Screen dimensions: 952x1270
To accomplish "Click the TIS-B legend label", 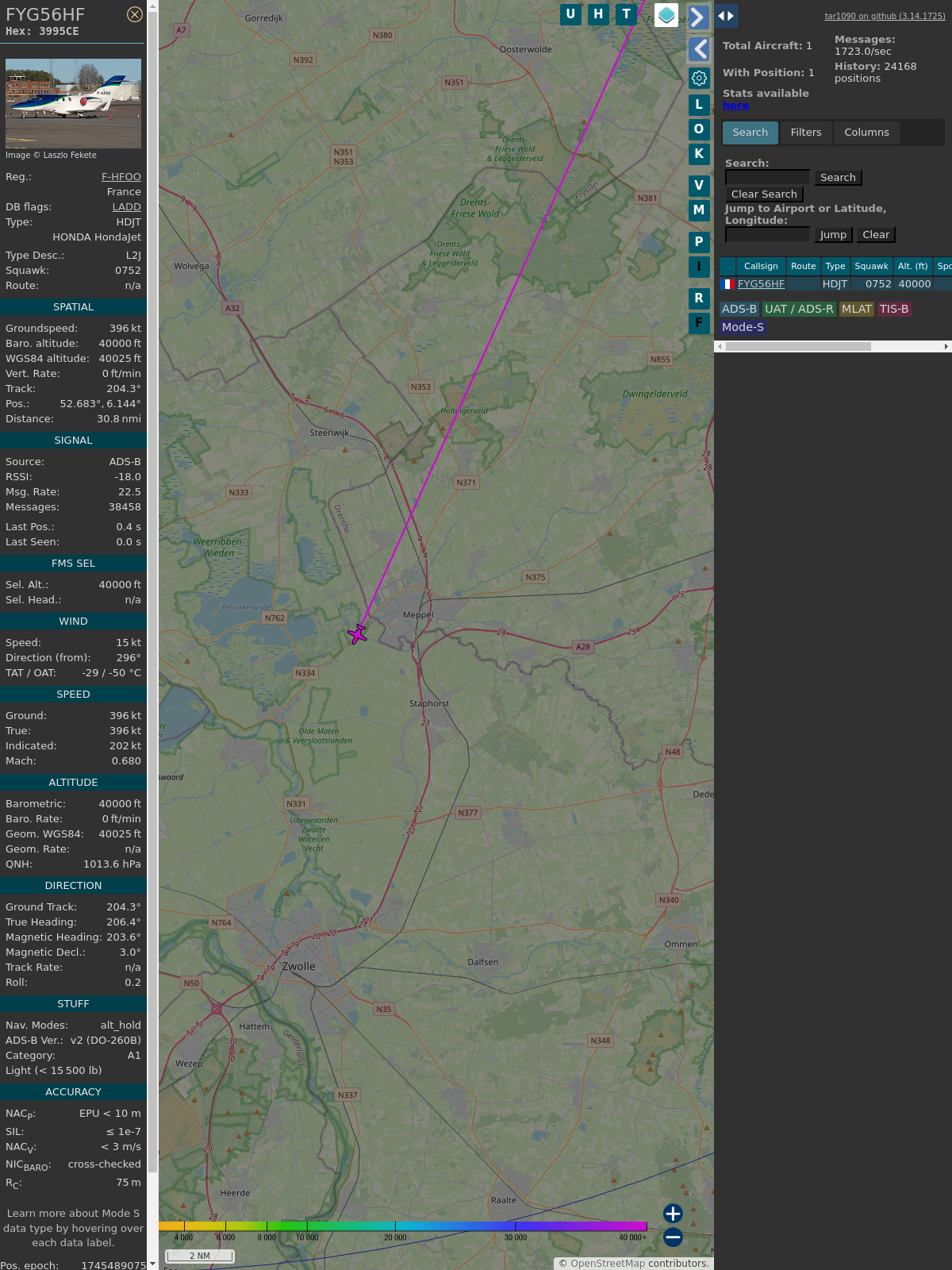I will click(894, 309).
